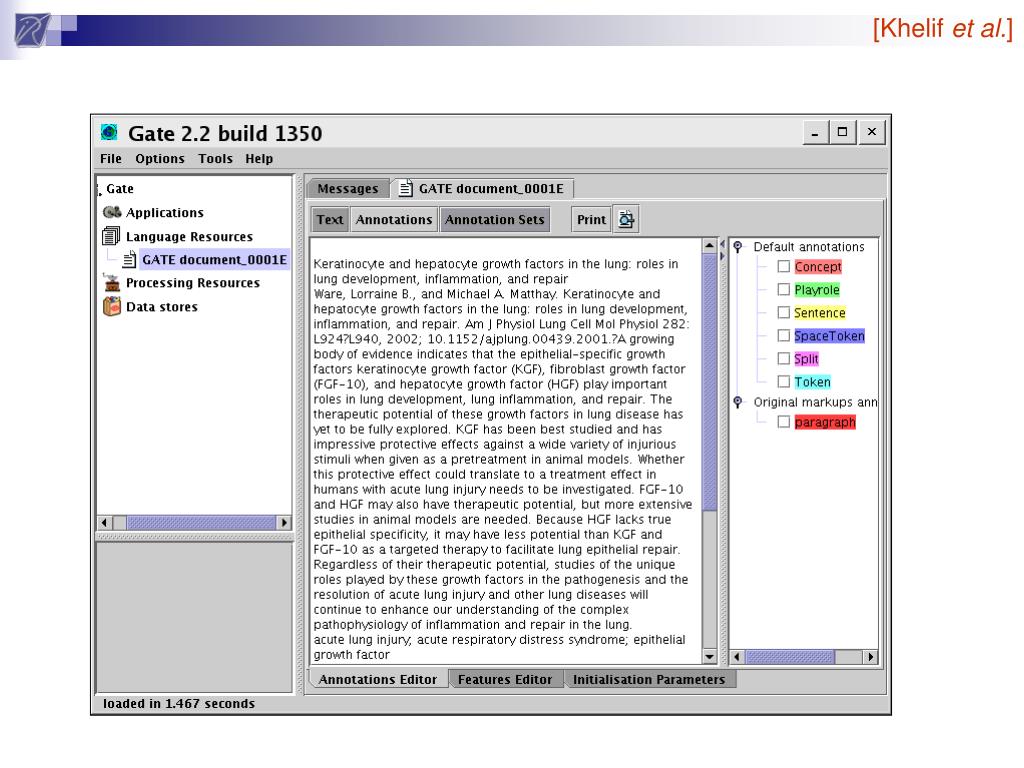Click the resource tree scrollbar left arrow
Screen dimensions: 1024x768
(104, 522)
